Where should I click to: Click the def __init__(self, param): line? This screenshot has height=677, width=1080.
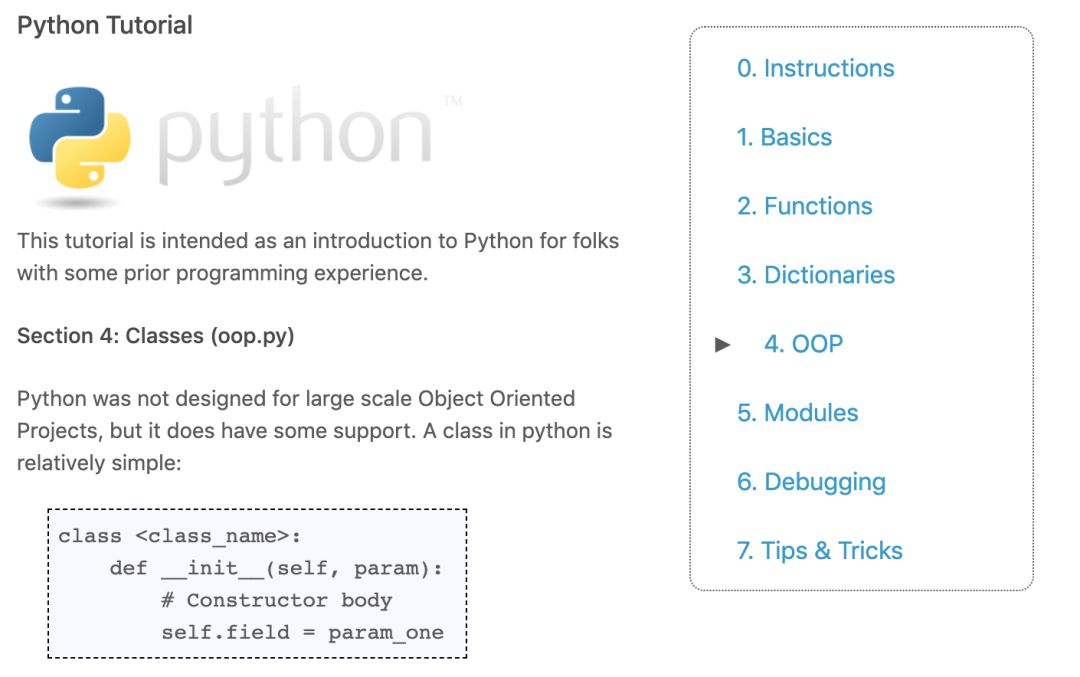[276, 568]
